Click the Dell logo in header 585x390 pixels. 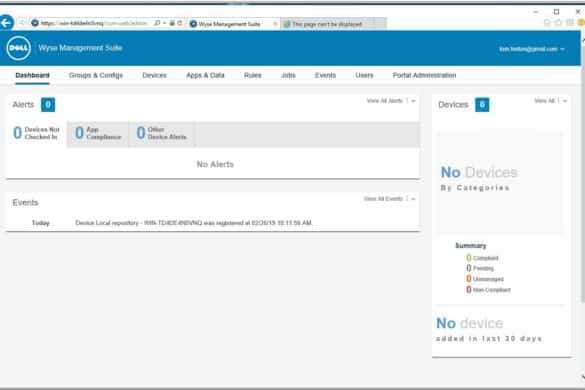coord(18,48)
